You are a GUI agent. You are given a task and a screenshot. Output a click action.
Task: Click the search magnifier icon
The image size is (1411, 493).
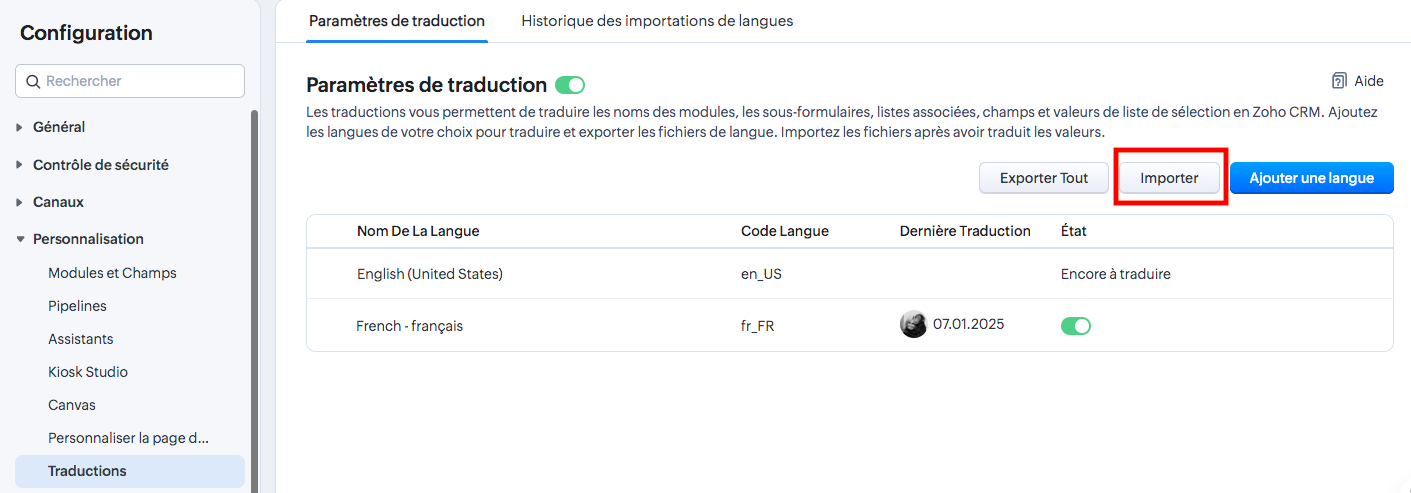pos(33,81)
